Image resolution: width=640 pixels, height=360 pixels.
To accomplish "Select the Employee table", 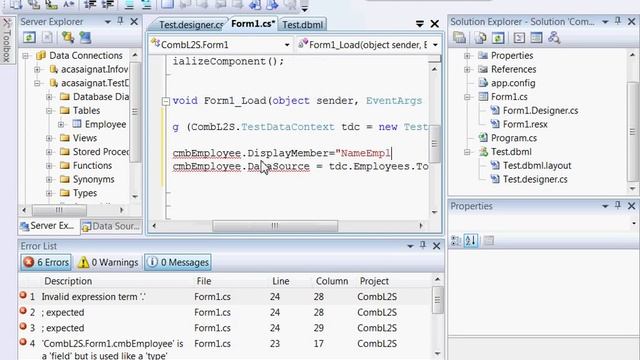I will (x=105, y=124).
